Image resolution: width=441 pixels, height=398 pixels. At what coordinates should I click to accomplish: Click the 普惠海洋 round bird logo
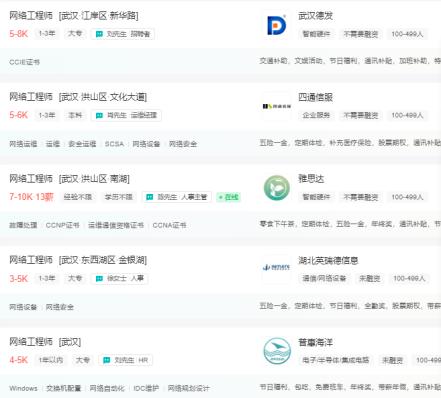click(x=276, y=351)
